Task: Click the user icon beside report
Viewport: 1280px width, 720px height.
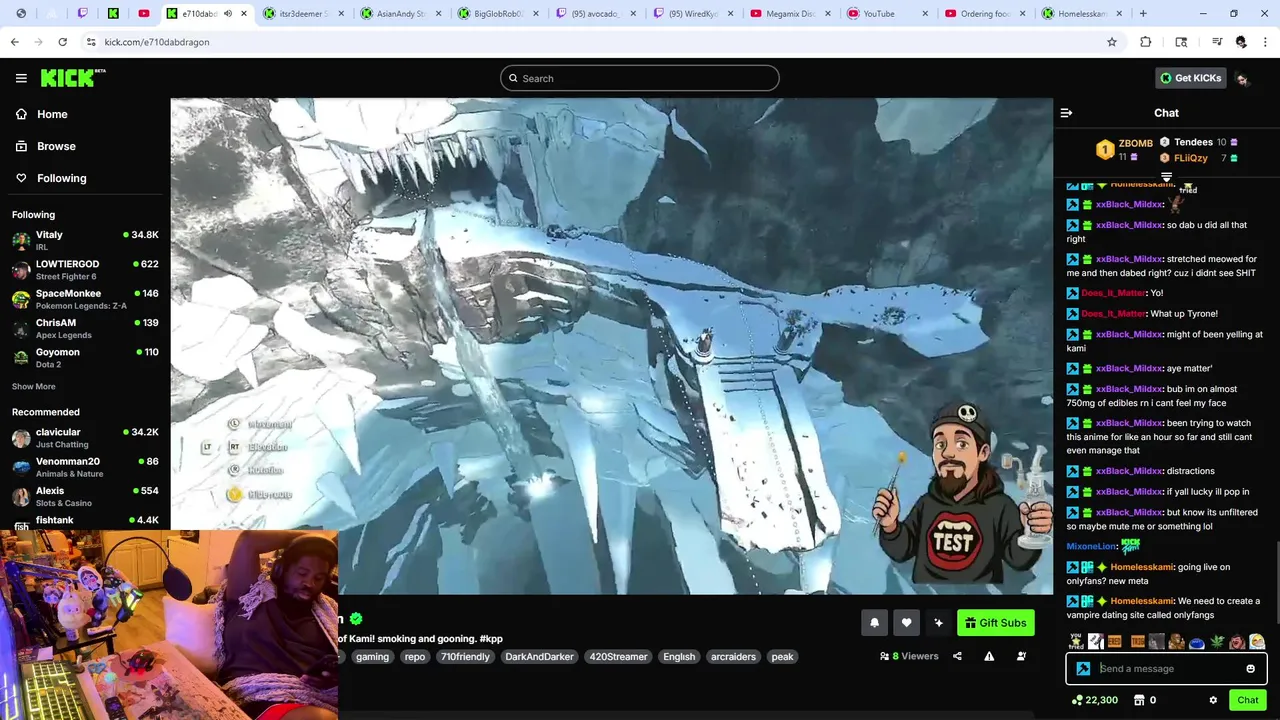Action: (1021, 656)
